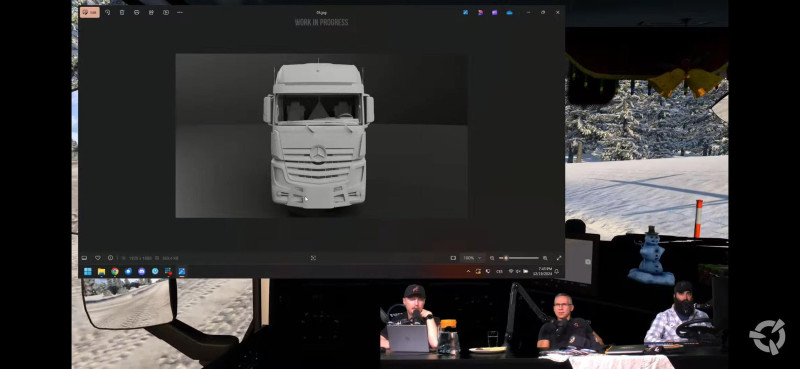Show file info with the info icon

(x=110, y=258)
